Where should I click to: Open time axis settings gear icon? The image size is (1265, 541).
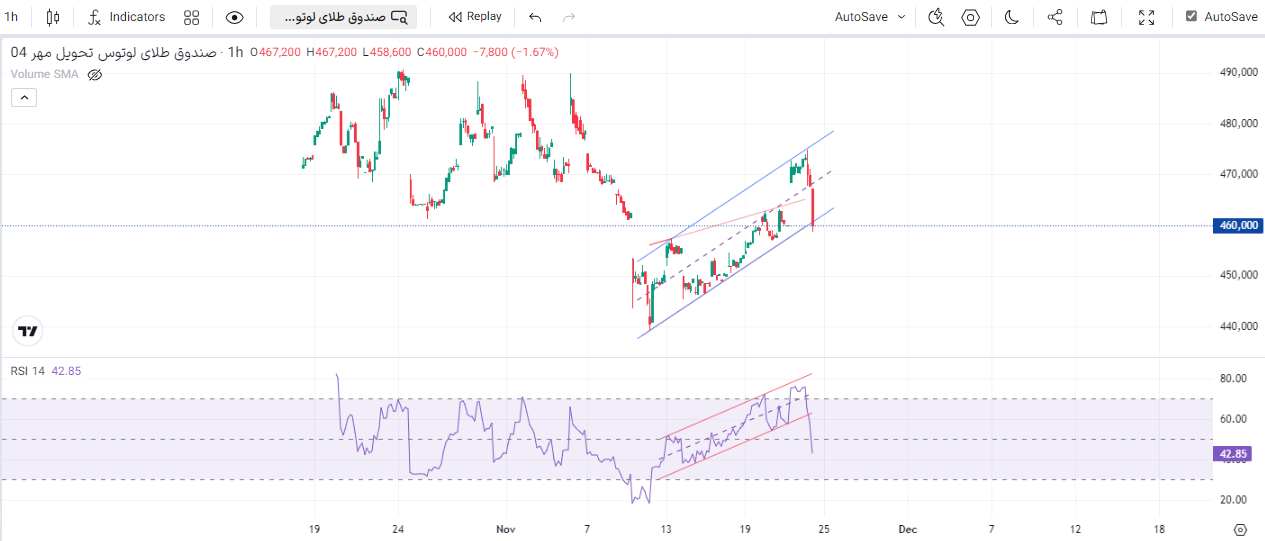(1240, 530)
